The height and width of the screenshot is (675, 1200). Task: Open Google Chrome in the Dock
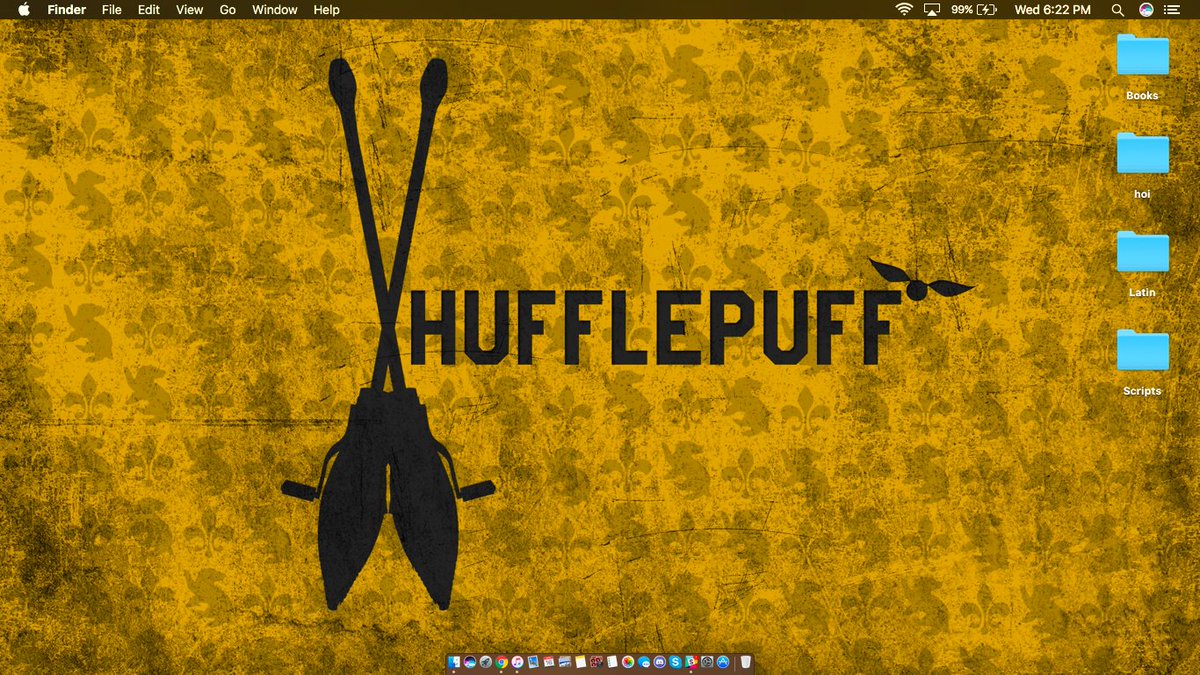pyautogui.click(x=501, y=662)
